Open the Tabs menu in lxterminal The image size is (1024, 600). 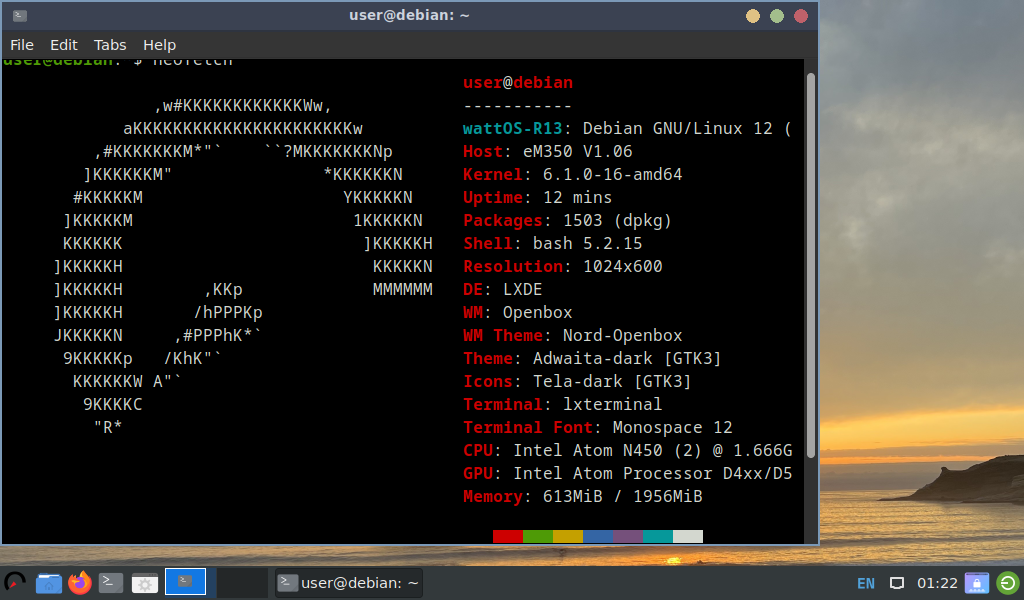[110, 45]
